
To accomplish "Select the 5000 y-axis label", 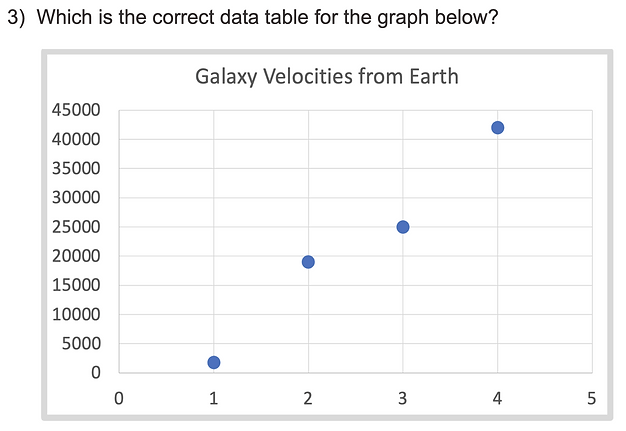I will tap(81, 344).
